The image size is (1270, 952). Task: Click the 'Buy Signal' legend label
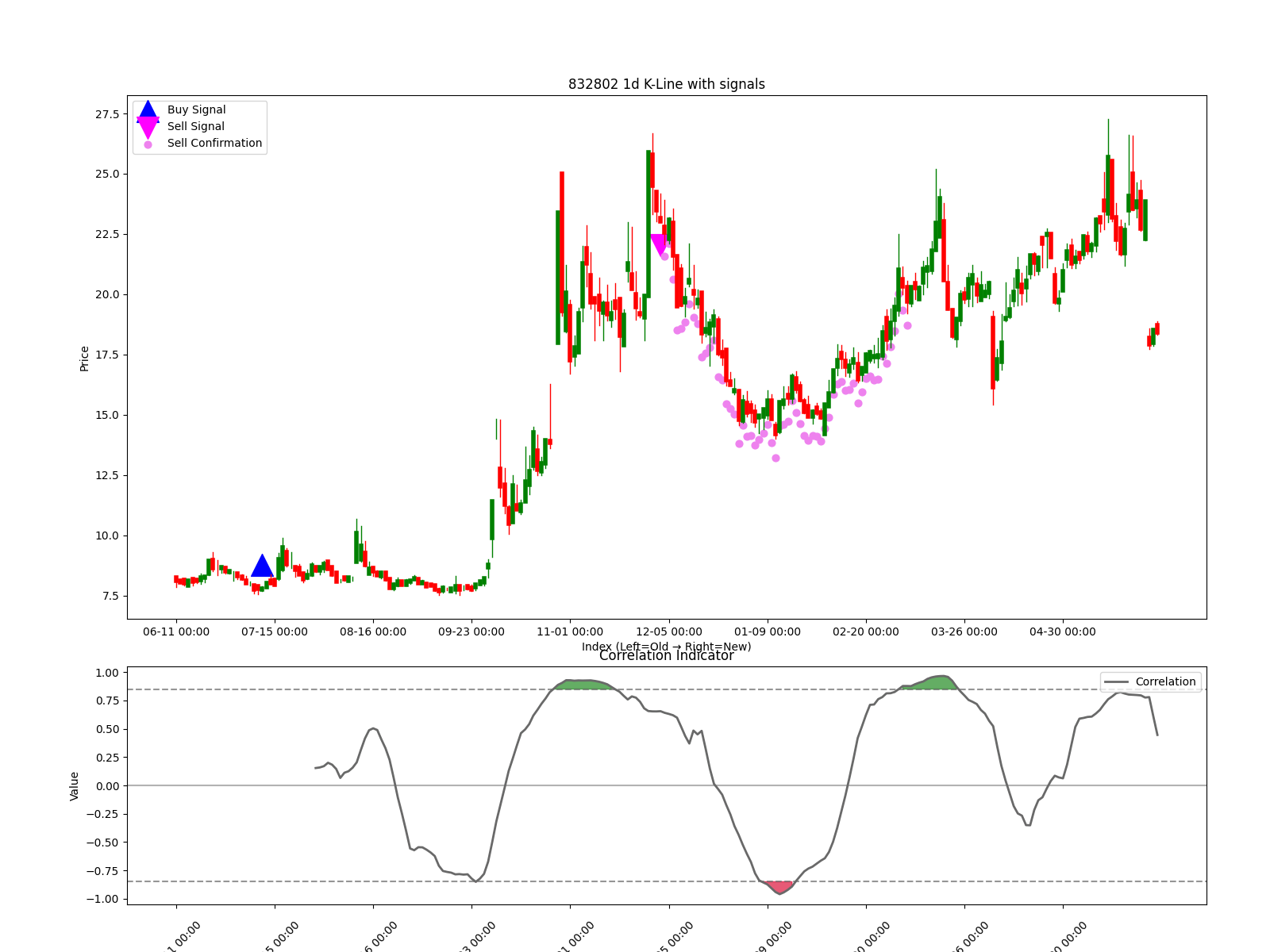tap(196, 110)
